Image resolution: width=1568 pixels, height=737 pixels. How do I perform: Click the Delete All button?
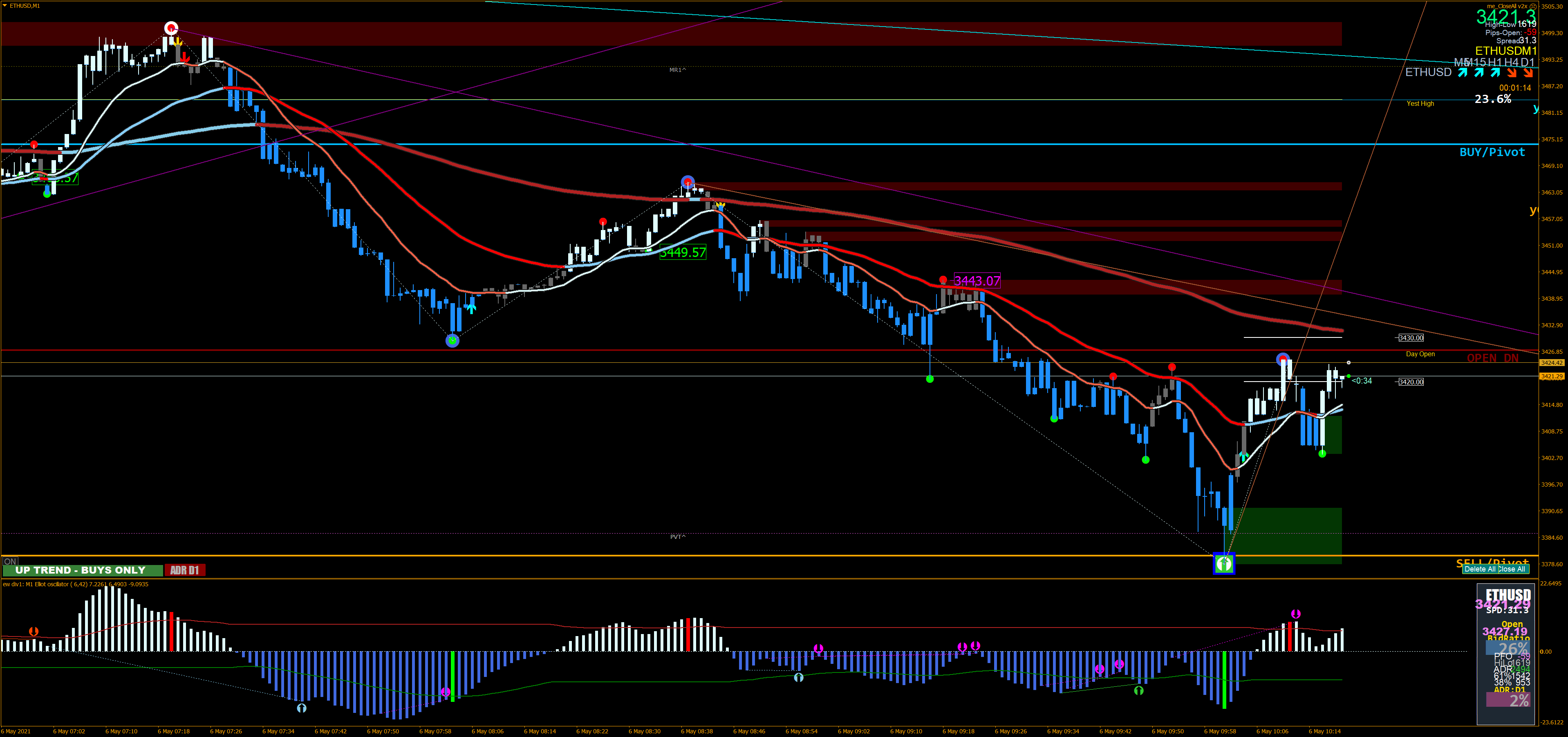[x=1479, y=569]
